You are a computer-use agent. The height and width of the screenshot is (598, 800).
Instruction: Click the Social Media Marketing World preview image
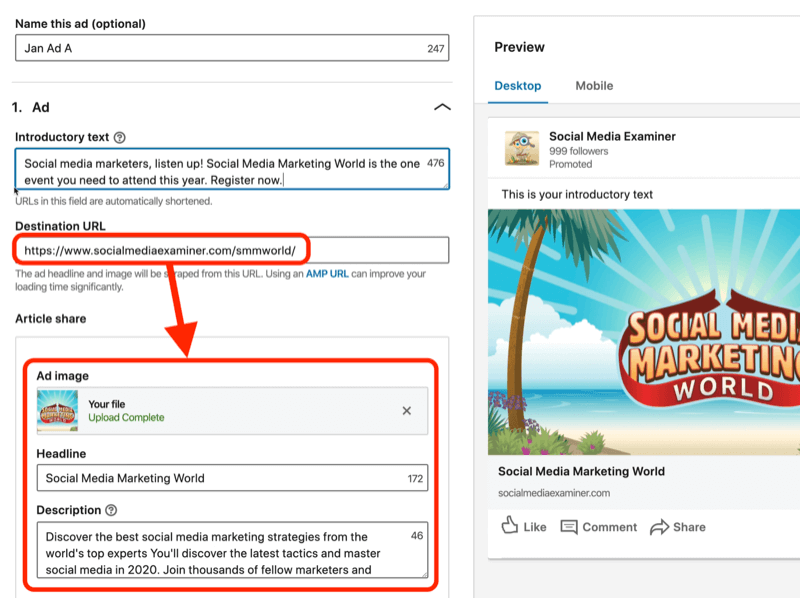644,332
